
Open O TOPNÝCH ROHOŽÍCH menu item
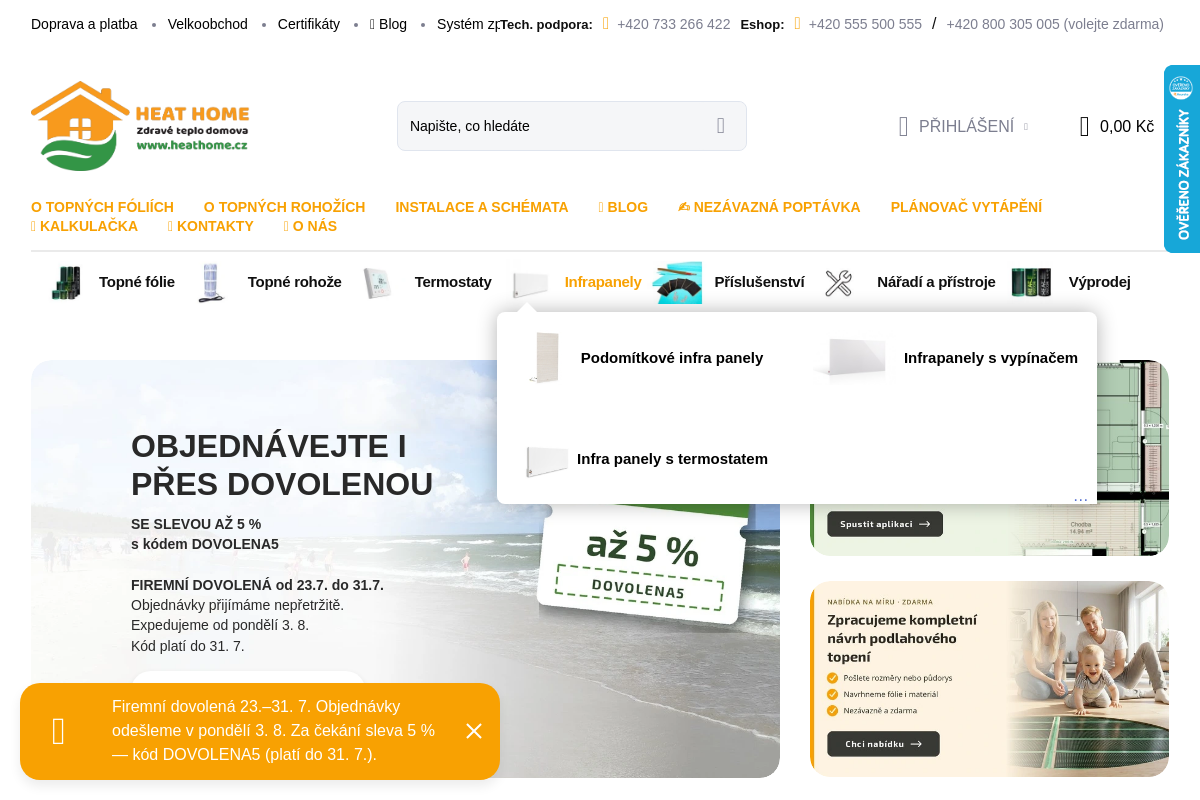click(284, 207)
